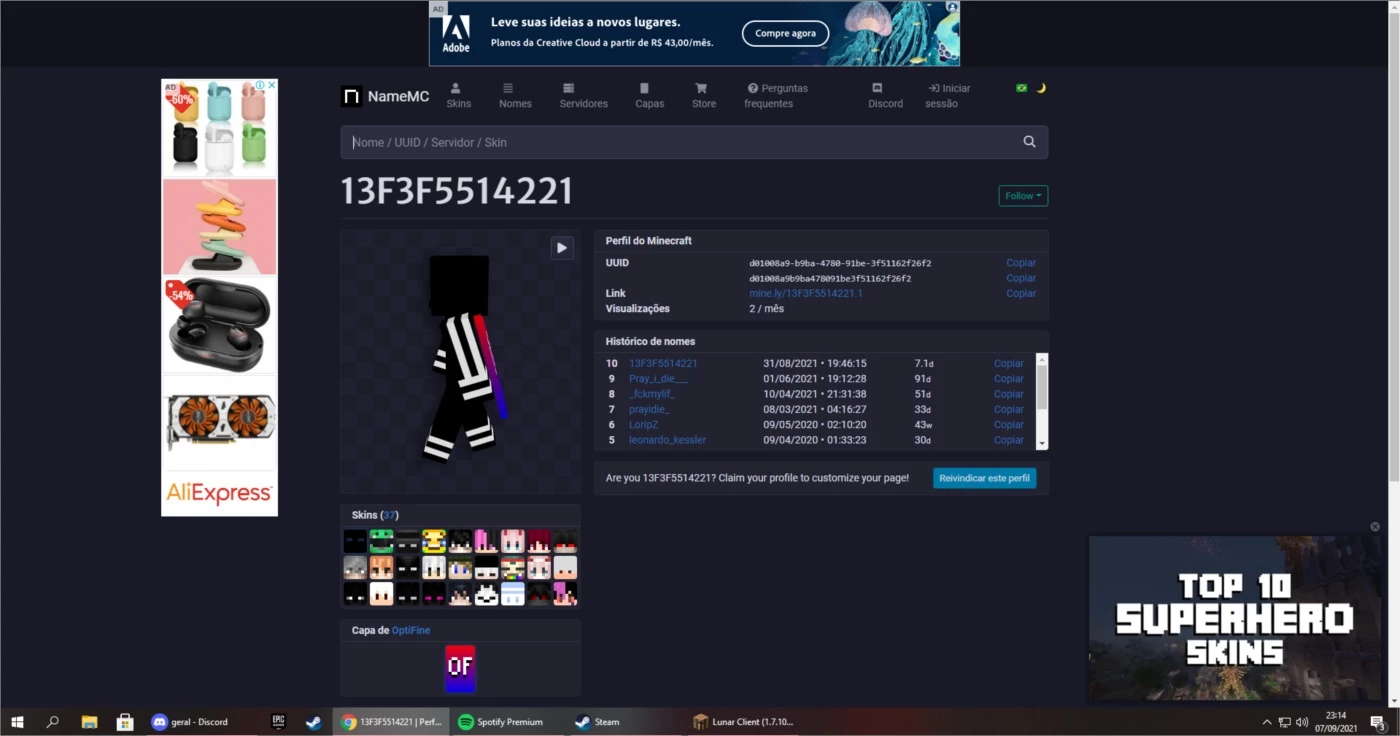This screenshot has height=736, width=1400.
Task: Toggle dark mode moon icon
Action: (1041, 88)
